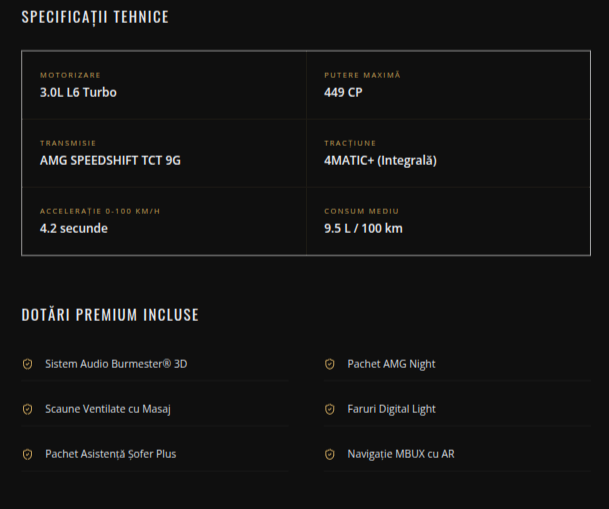
Task: Click shield icon beside Pachet Asistență Șofer Plus
Action: point(28,454)
